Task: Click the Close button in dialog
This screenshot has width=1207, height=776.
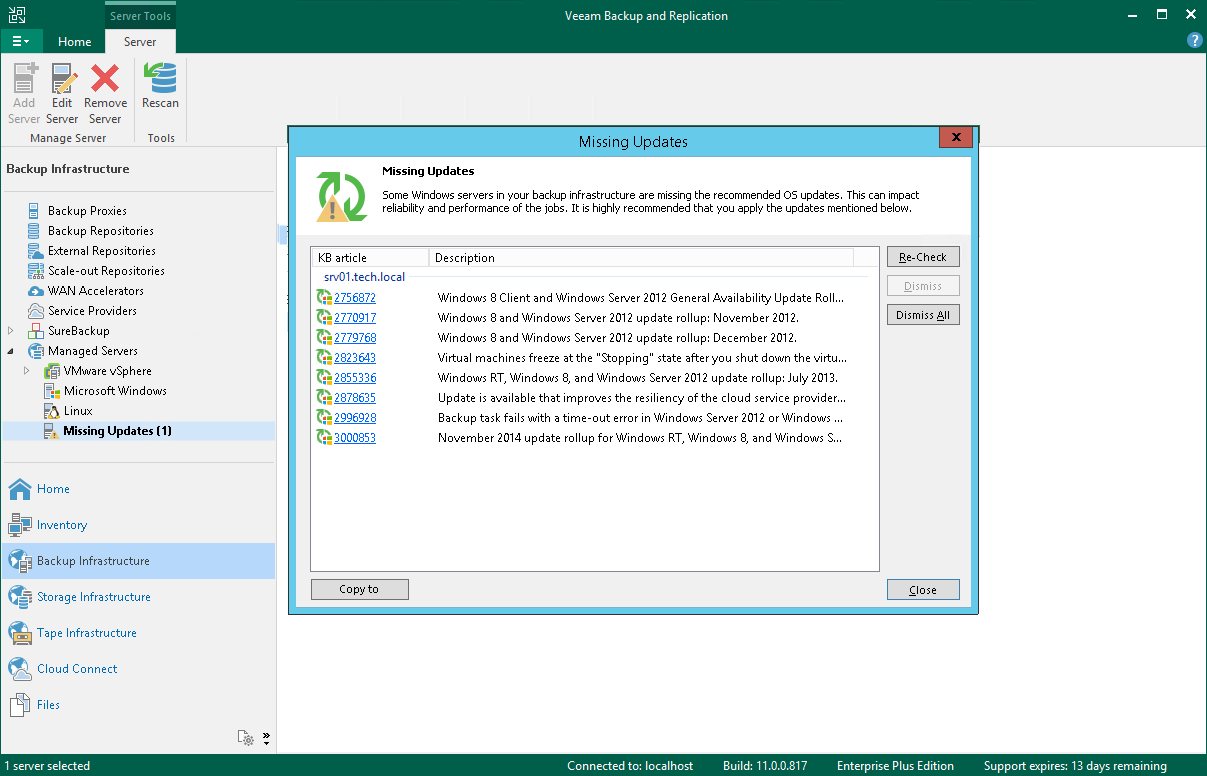Action: [923, 590]
